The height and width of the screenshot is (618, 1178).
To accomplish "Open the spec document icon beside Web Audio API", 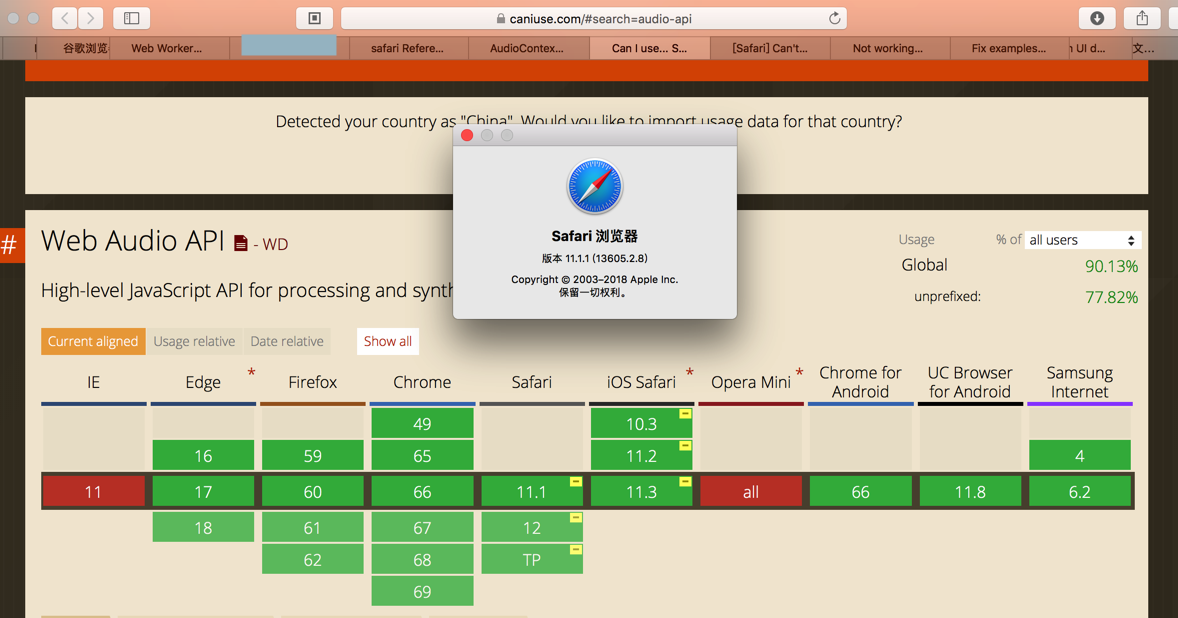I will point(240,243).
